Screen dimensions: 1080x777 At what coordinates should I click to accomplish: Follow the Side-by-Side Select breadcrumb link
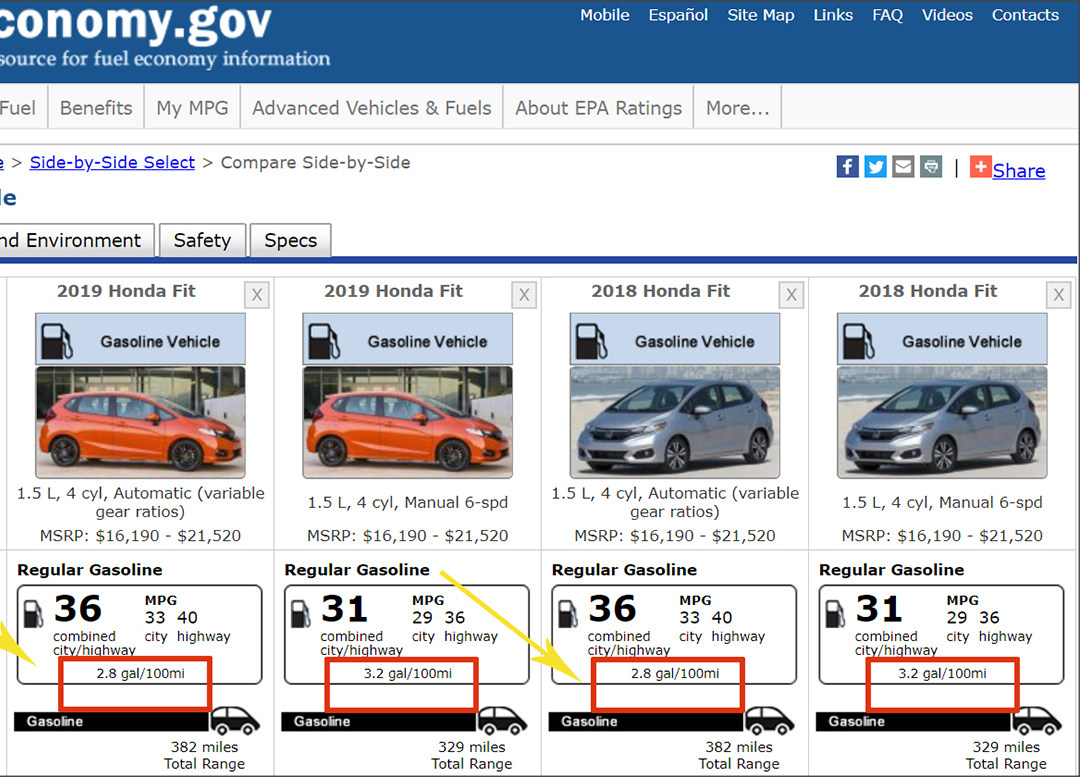tap(112, 162)
